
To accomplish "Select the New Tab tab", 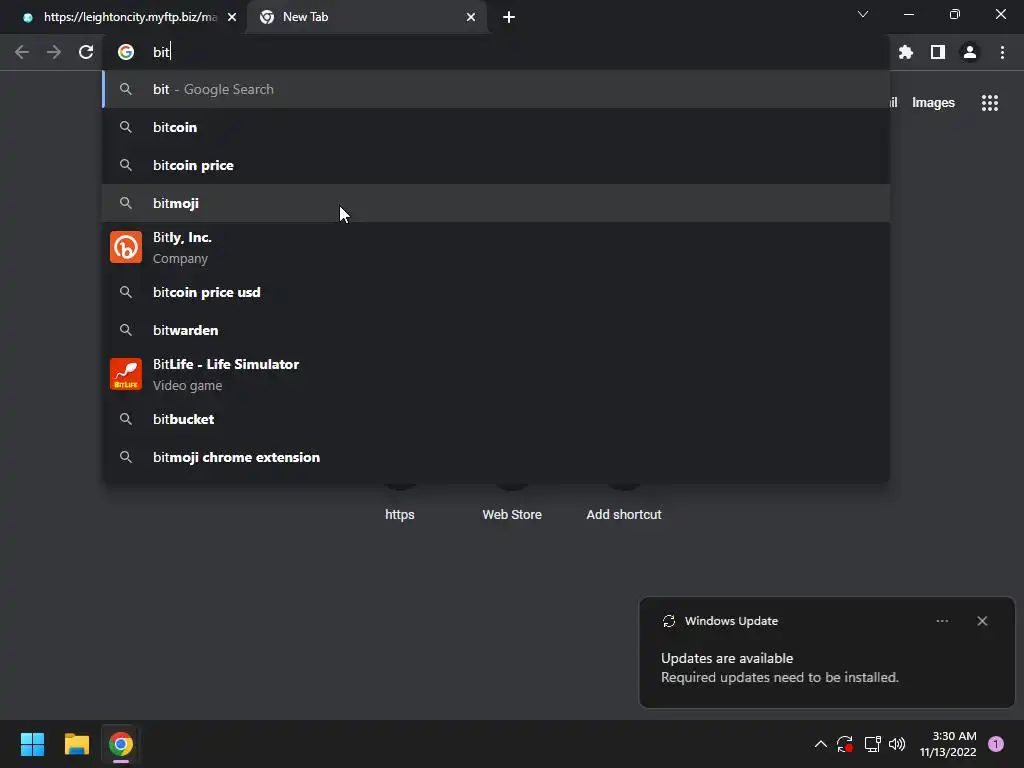I will click(366, 17).
